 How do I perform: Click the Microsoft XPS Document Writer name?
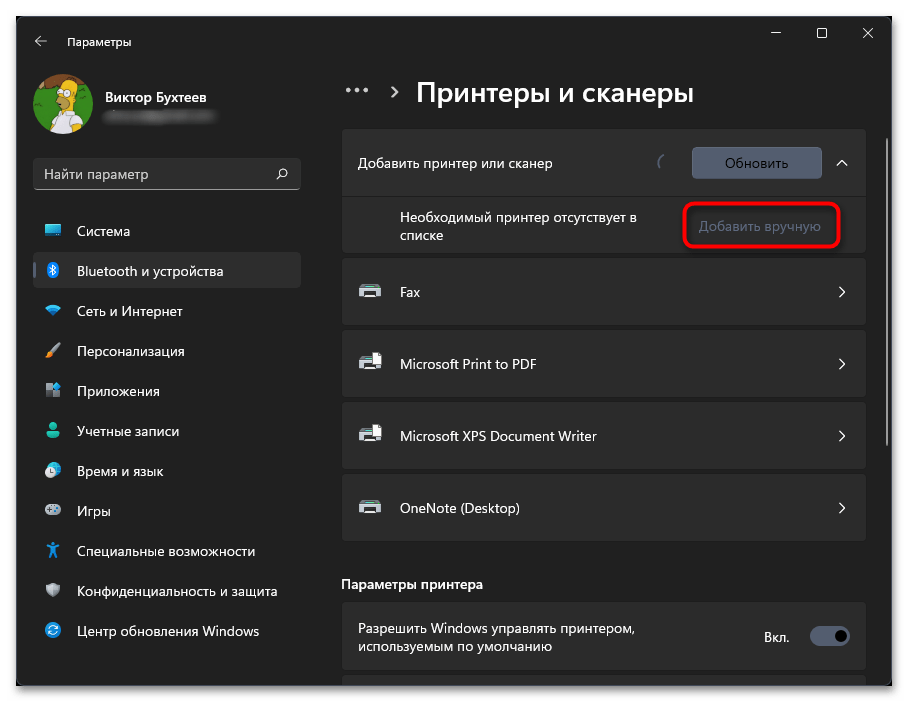click(x=498, y=436)
